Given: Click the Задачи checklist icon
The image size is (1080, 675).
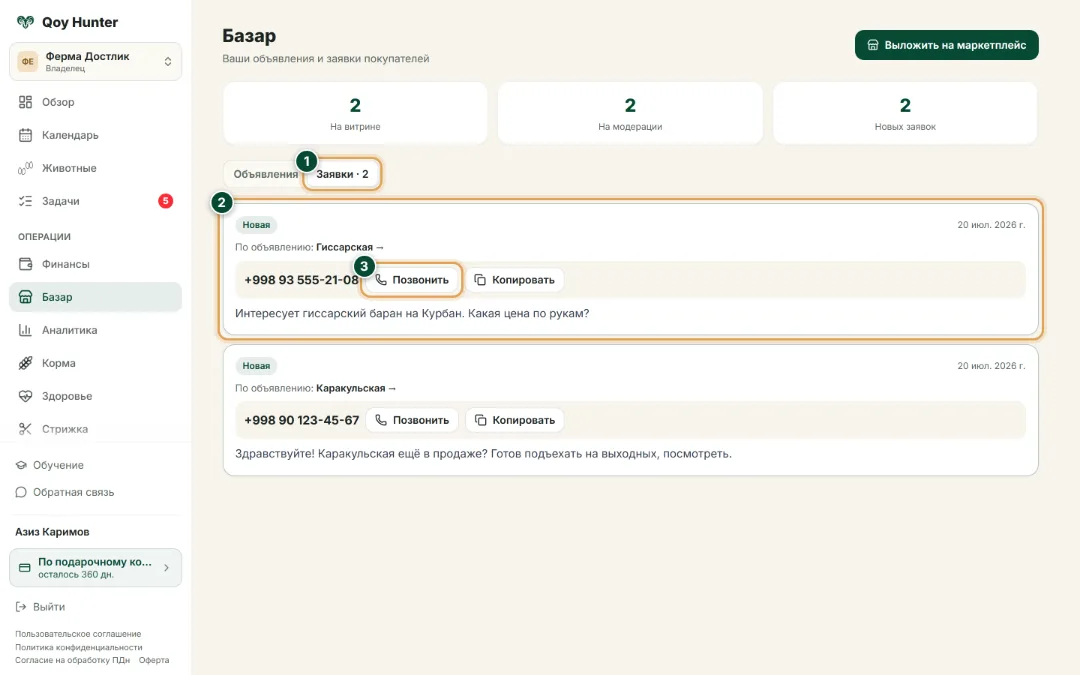Looking at the screenshot, I should (25, 201).
